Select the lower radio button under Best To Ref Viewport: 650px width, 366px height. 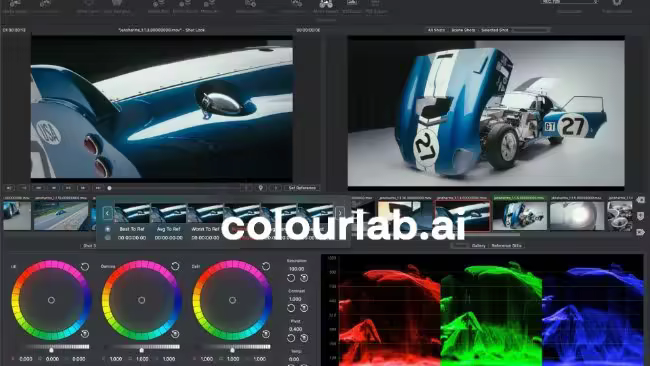pos(108,238)
